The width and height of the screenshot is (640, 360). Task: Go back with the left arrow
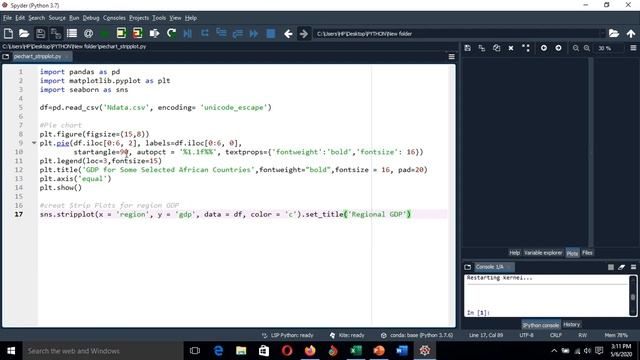click(x=288, y=34)
